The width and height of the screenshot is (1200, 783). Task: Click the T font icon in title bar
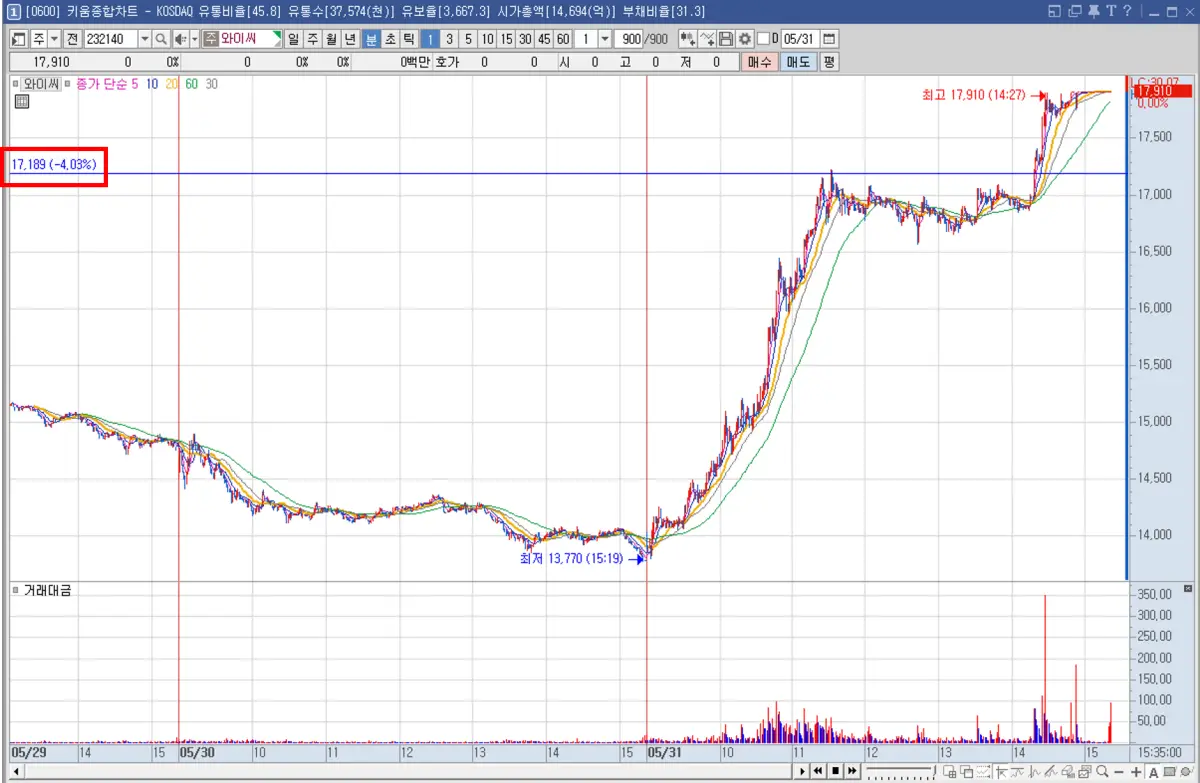[1110, 11]
